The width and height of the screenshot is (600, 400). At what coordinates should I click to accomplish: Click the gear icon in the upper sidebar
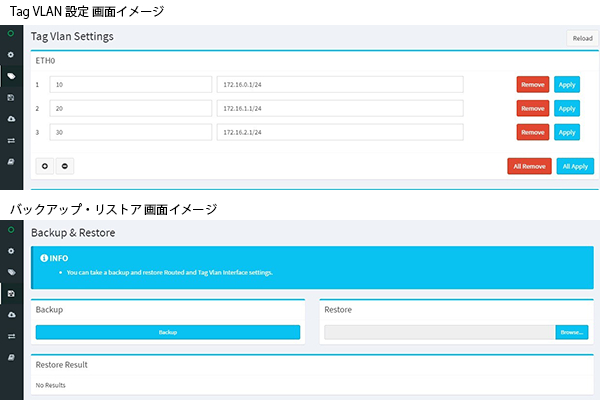[x=11, y=53]
